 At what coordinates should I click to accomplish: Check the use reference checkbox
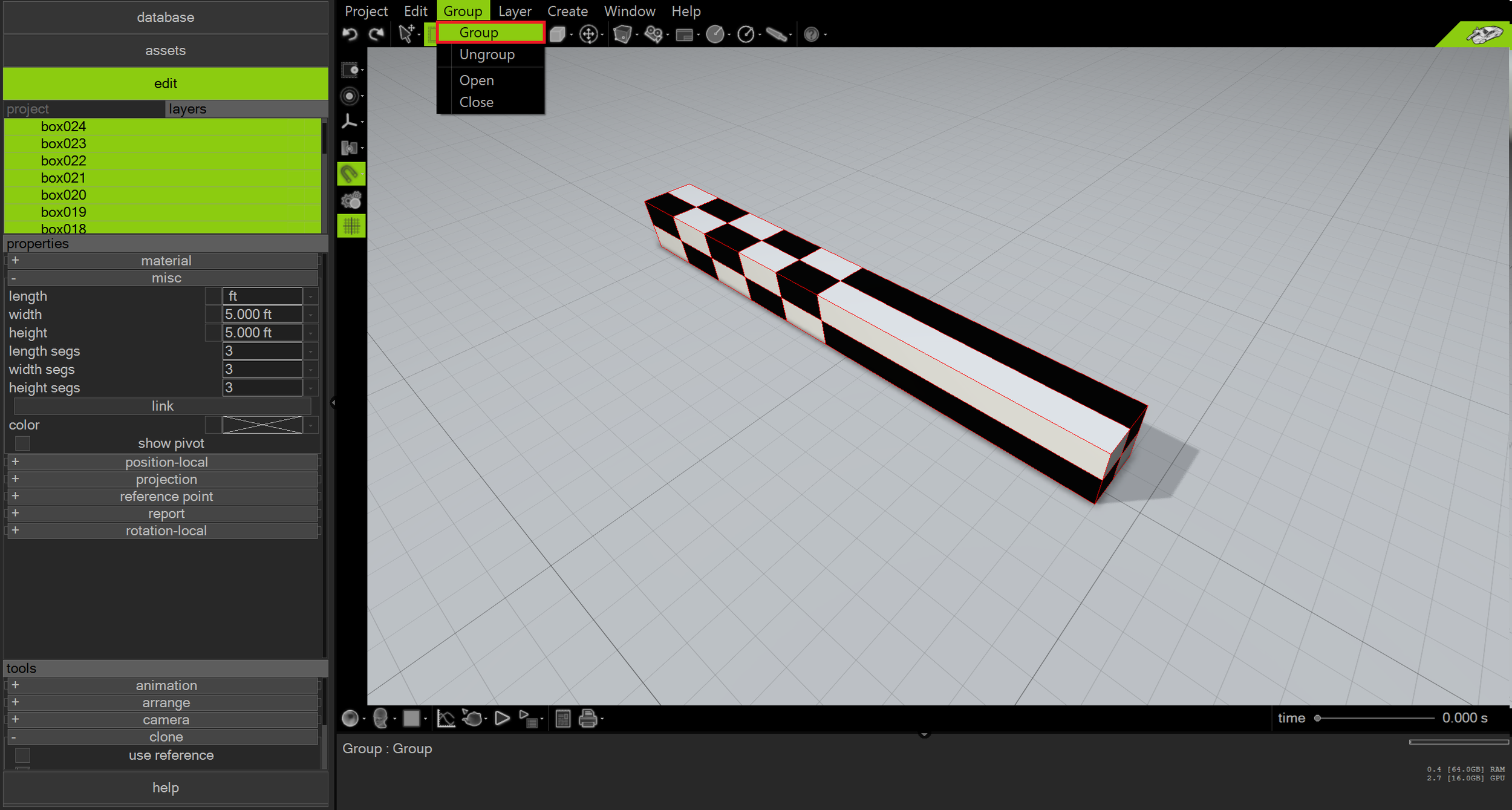pyautogui.click(x=23, y=755)
